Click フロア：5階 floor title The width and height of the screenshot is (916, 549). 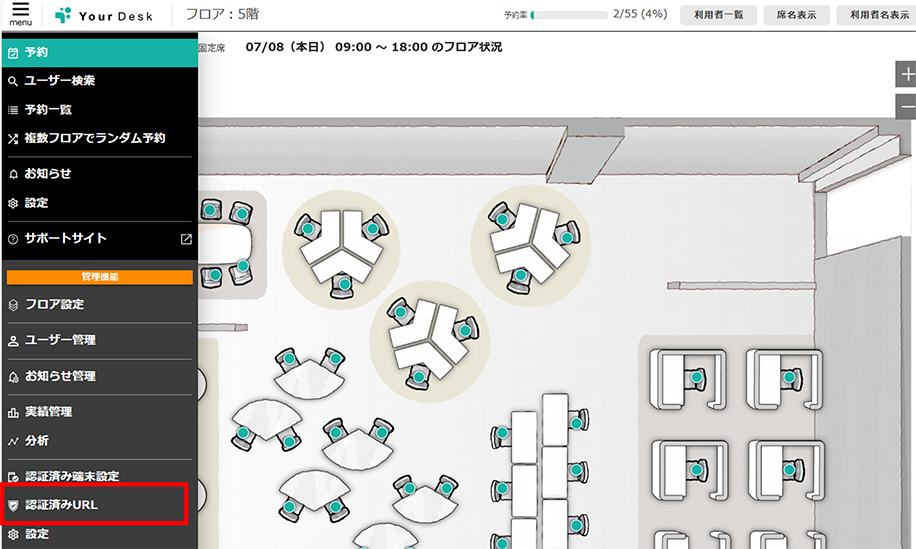coord(222,14)
